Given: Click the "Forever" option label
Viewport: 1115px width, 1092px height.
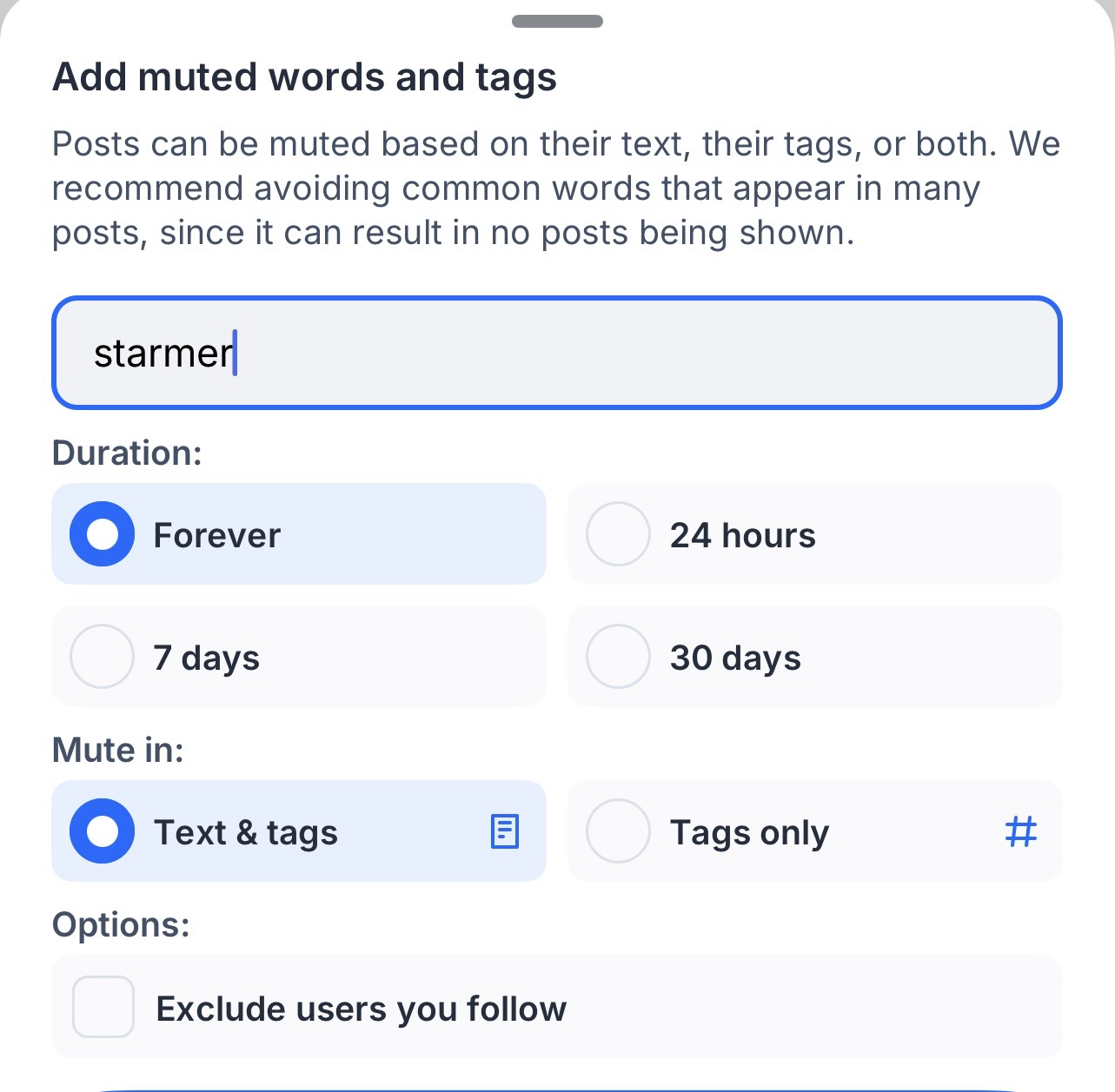Looking at the screenshot, I should click(217, 535).
